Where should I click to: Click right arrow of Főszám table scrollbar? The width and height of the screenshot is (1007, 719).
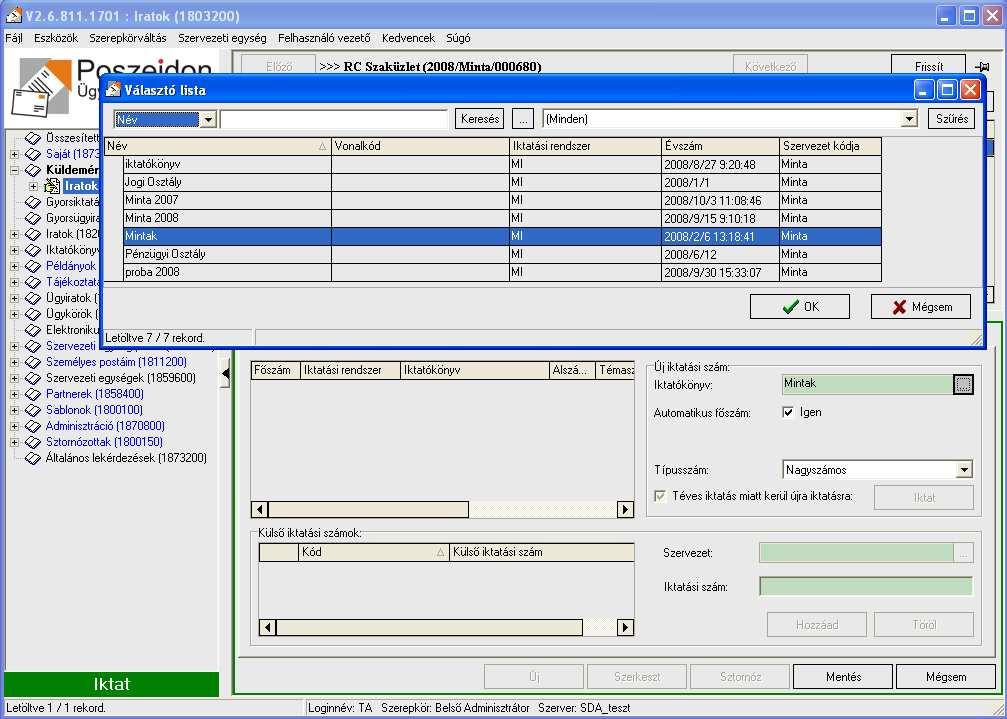pyautogui.click(x=626, y=510)
